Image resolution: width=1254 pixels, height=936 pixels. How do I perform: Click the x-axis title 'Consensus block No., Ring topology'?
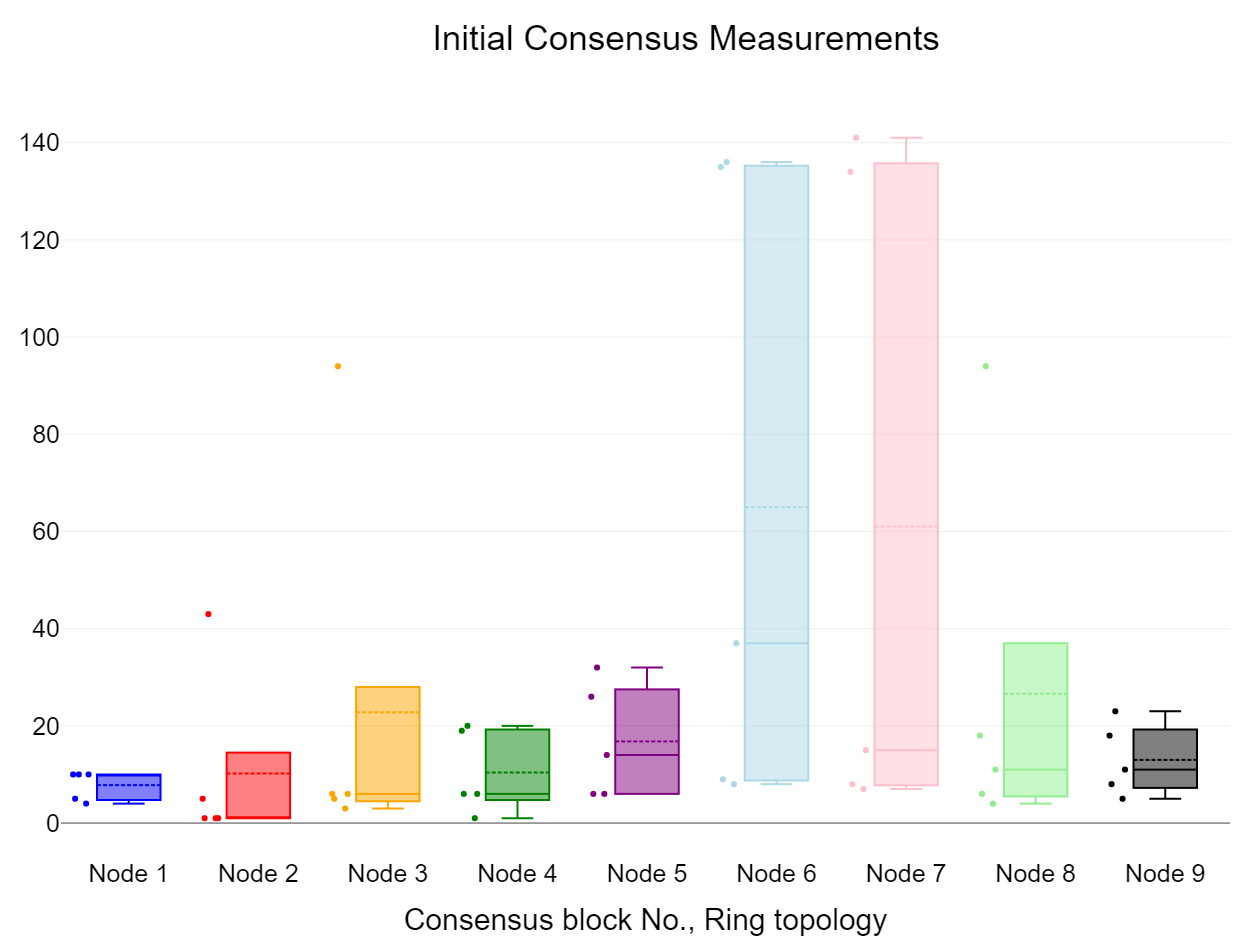pyautogui.click(x=645, y=919)
